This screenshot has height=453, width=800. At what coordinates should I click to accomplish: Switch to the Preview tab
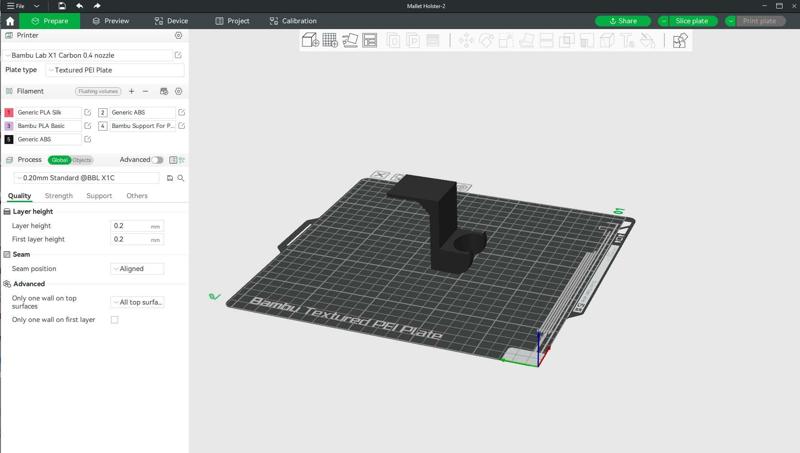pyautogui.click(x=110, y=21)
